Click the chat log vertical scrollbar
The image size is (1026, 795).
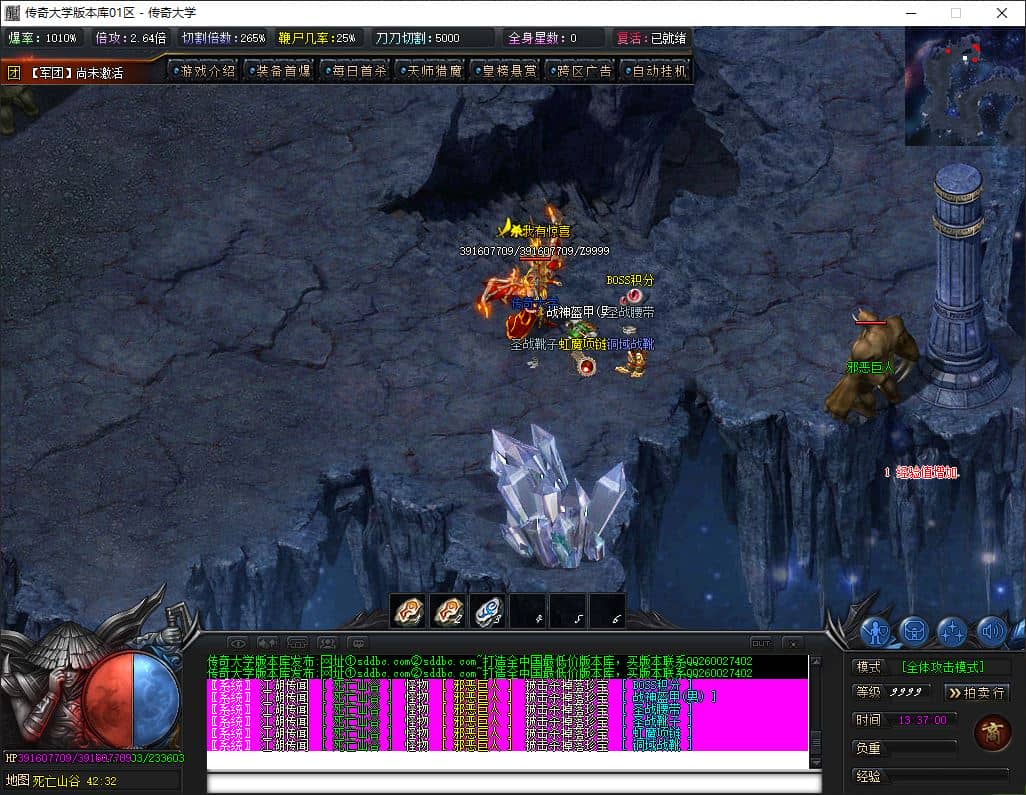point(815,711)
